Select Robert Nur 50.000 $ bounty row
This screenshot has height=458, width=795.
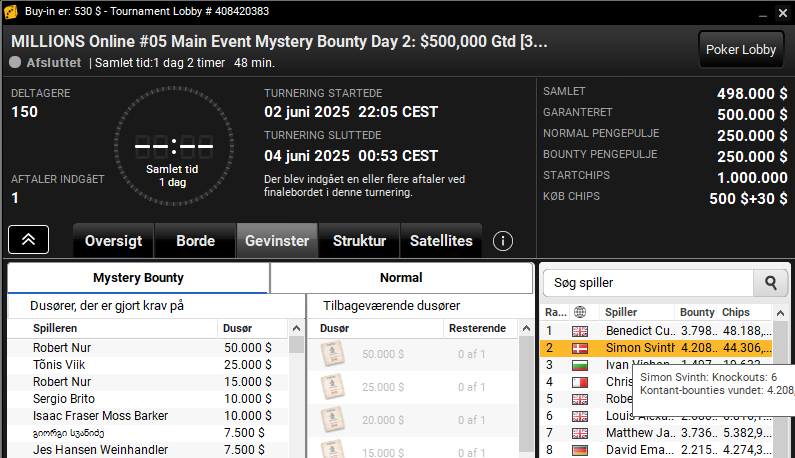148,348
